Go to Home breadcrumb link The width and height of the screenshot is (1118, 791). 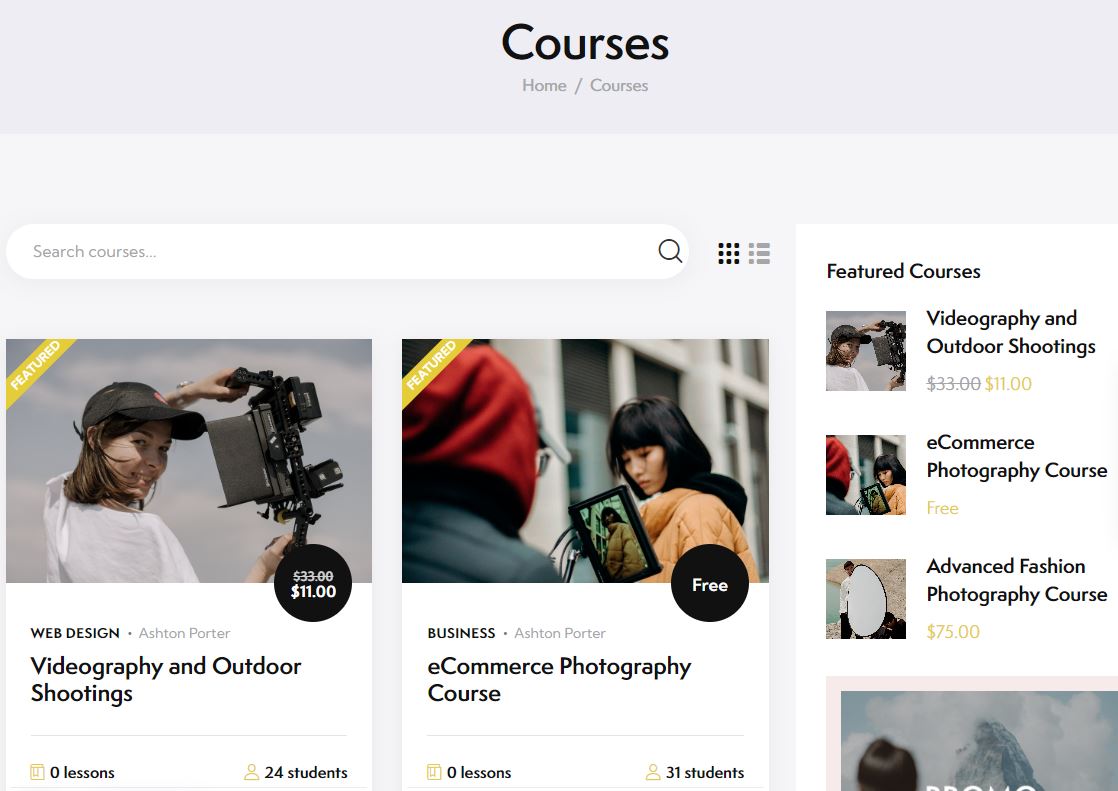tap(544, 86)
